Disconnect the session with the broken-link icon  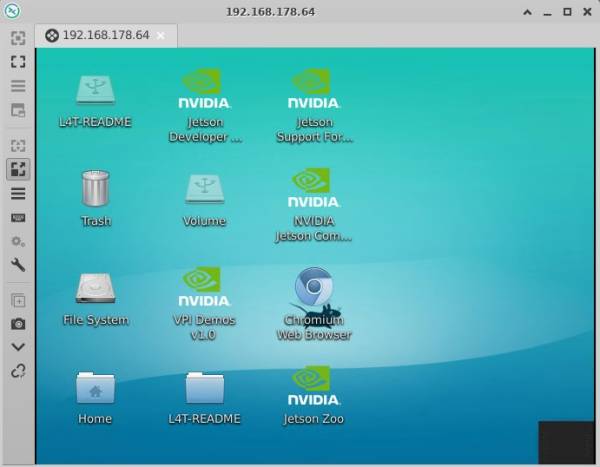tap(18, 371)
